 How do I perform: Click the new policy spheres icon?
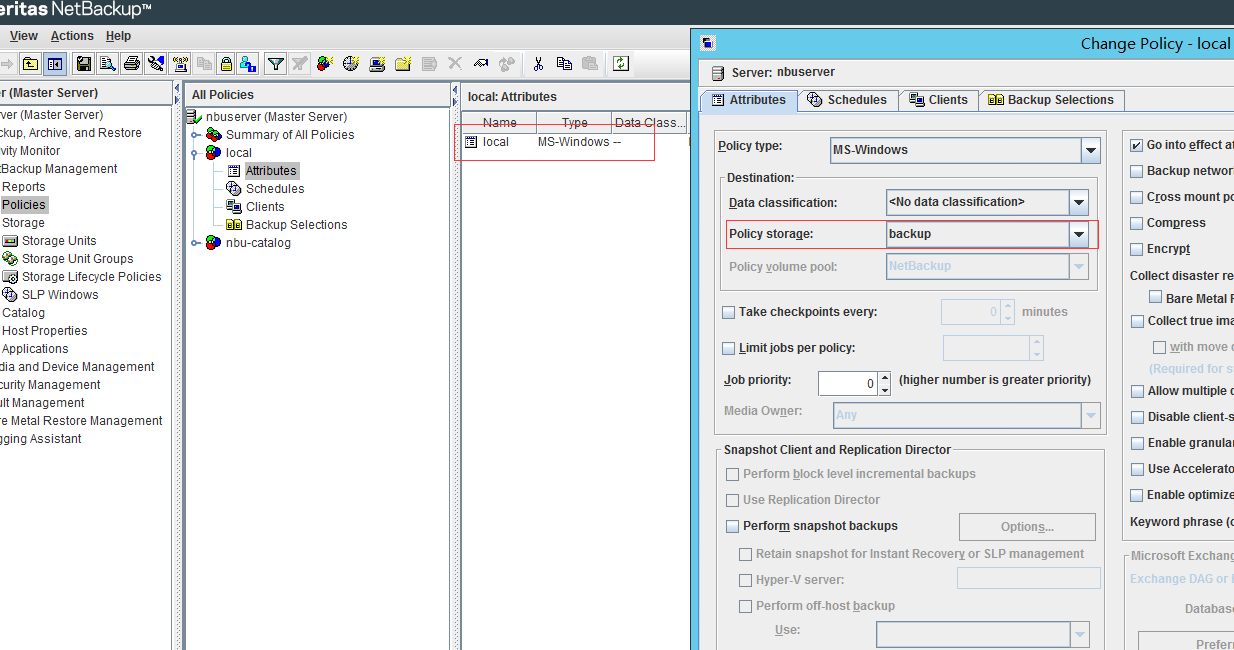(x=325, y=64)
